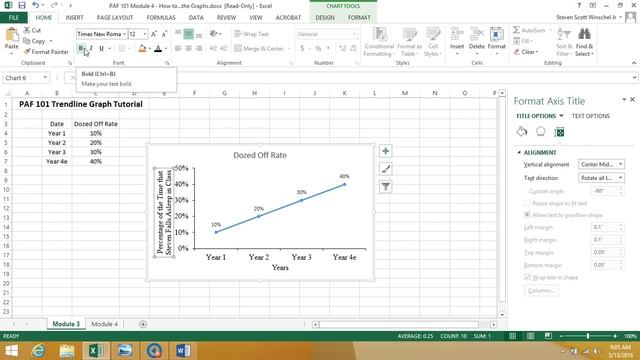Open the Chart Tools FORMAT tab
Image resolution: width=640 pixels, height=360 pixels.
359,18
